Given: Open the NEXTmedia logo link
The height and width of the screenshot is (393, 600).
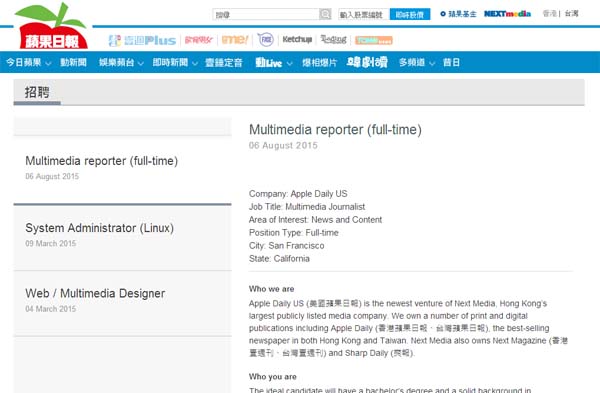Looking at the screenshot, I should click(x=507, y=14).
